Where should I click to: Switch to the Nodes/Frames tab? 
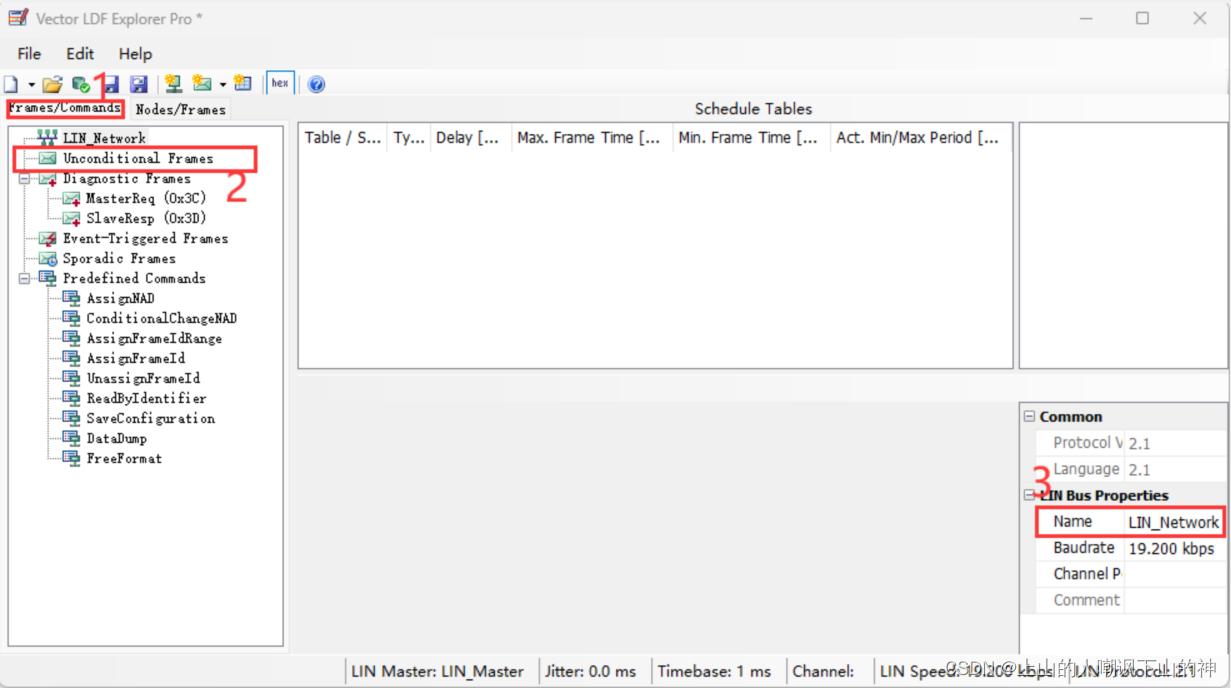pos(180,109)
